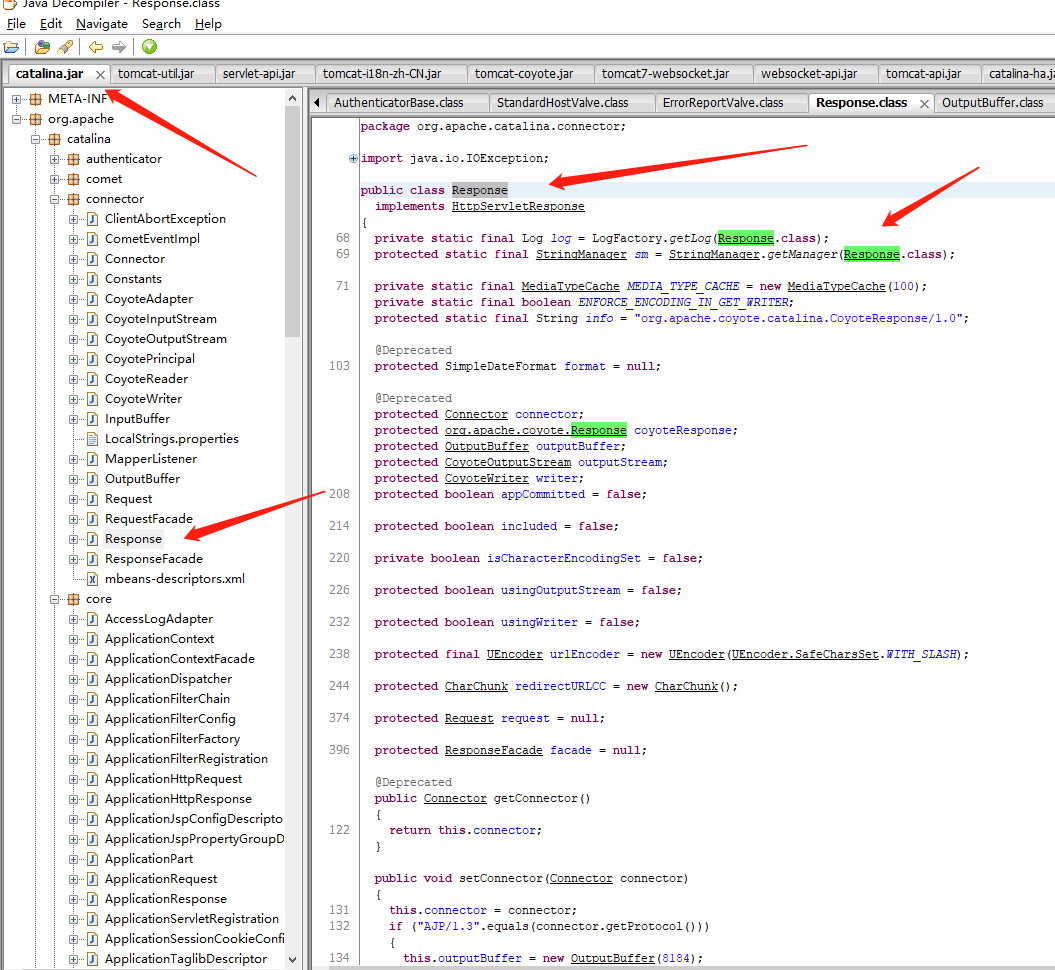Screen dimensions: 1055x970
Task: Follow the HttpServletResponse link in code
Action: [x=517, y=207]
